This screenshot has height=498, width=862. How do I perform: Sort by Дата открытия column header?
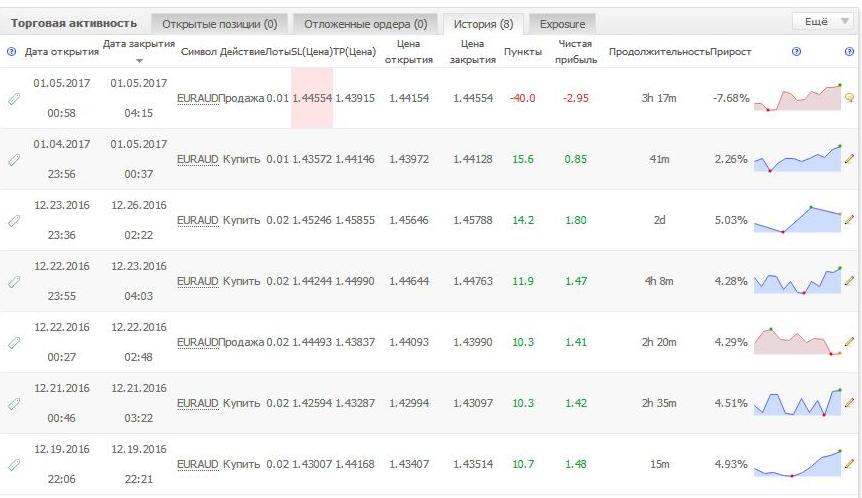[x=62, y=52]
